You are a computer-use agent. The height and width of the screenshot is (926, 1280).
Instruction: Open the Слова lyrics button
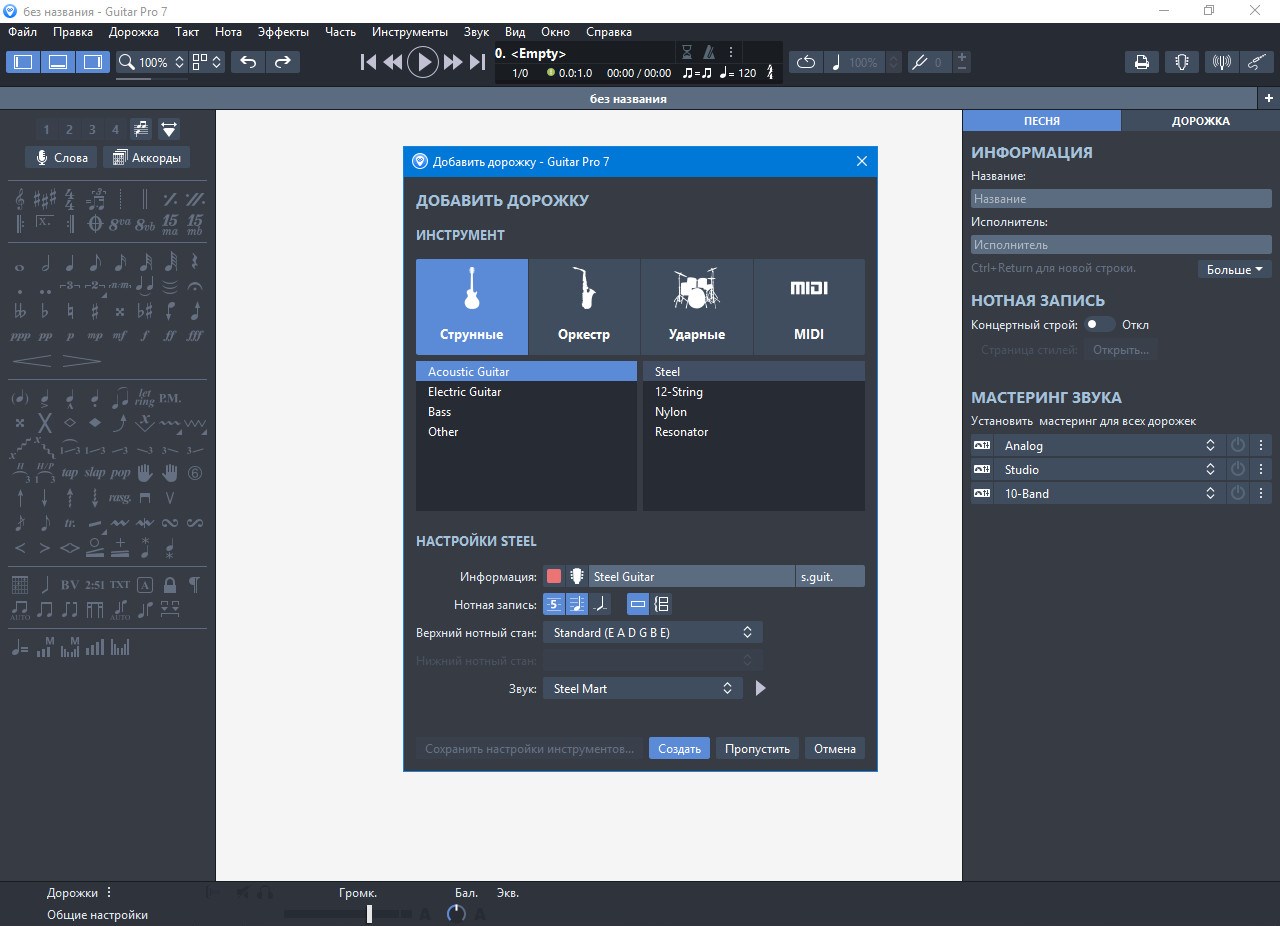(x=62, y=157)
